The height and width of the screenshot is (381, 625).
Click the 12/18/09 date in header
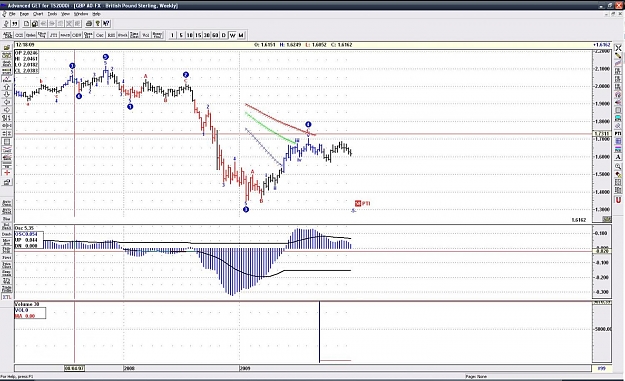click(25, 45)
